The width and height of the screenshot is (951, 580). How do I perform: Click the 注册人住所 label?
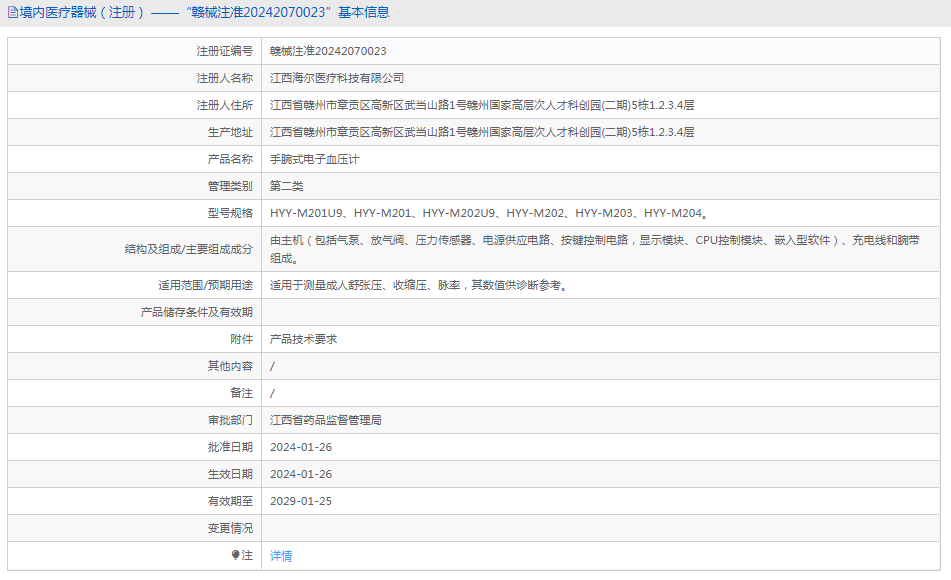224,105
